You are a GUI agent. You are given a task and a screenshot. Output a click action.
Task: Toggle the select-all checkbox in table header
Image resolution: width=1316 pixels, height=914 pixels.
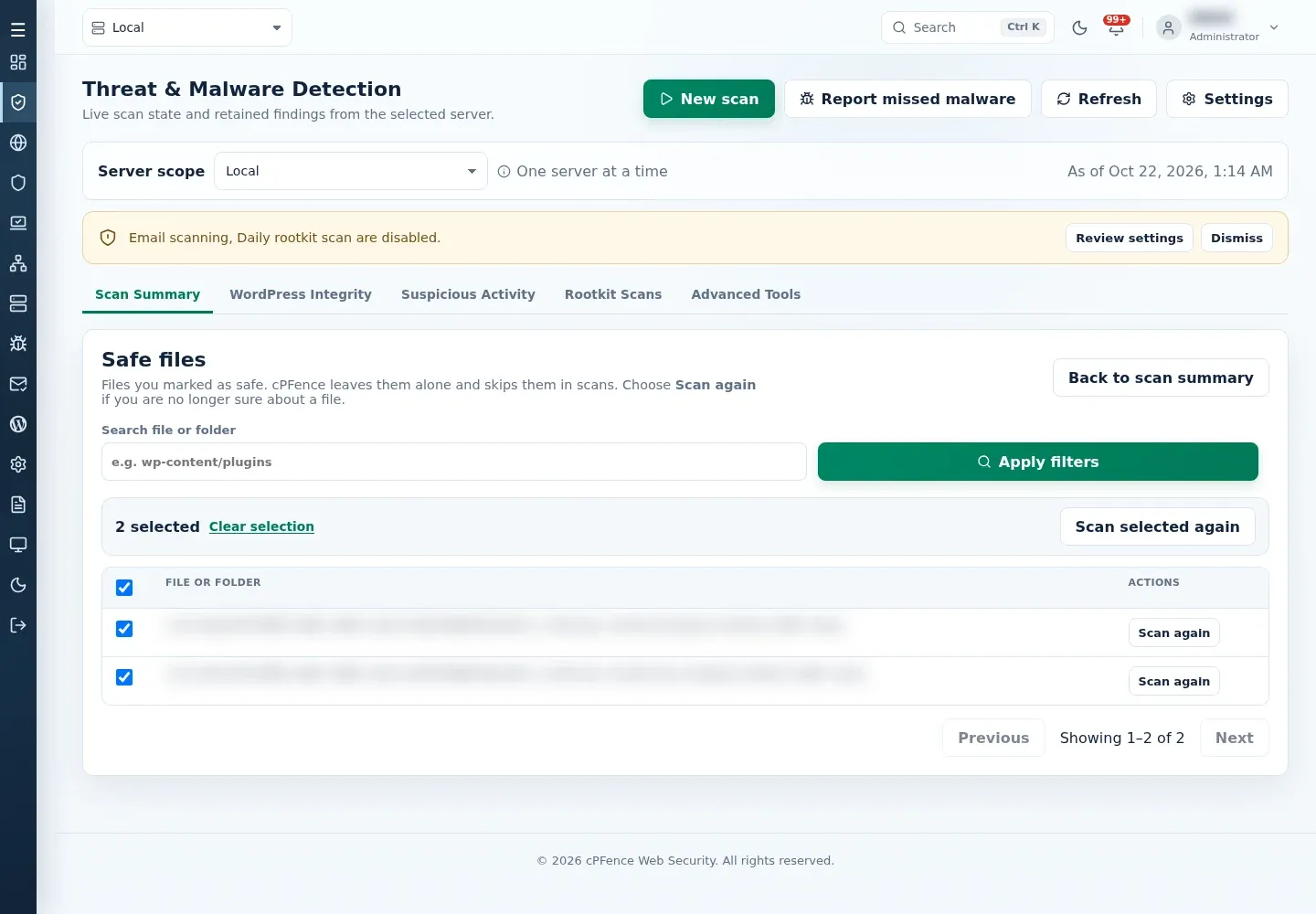click(x=124, y=588)
